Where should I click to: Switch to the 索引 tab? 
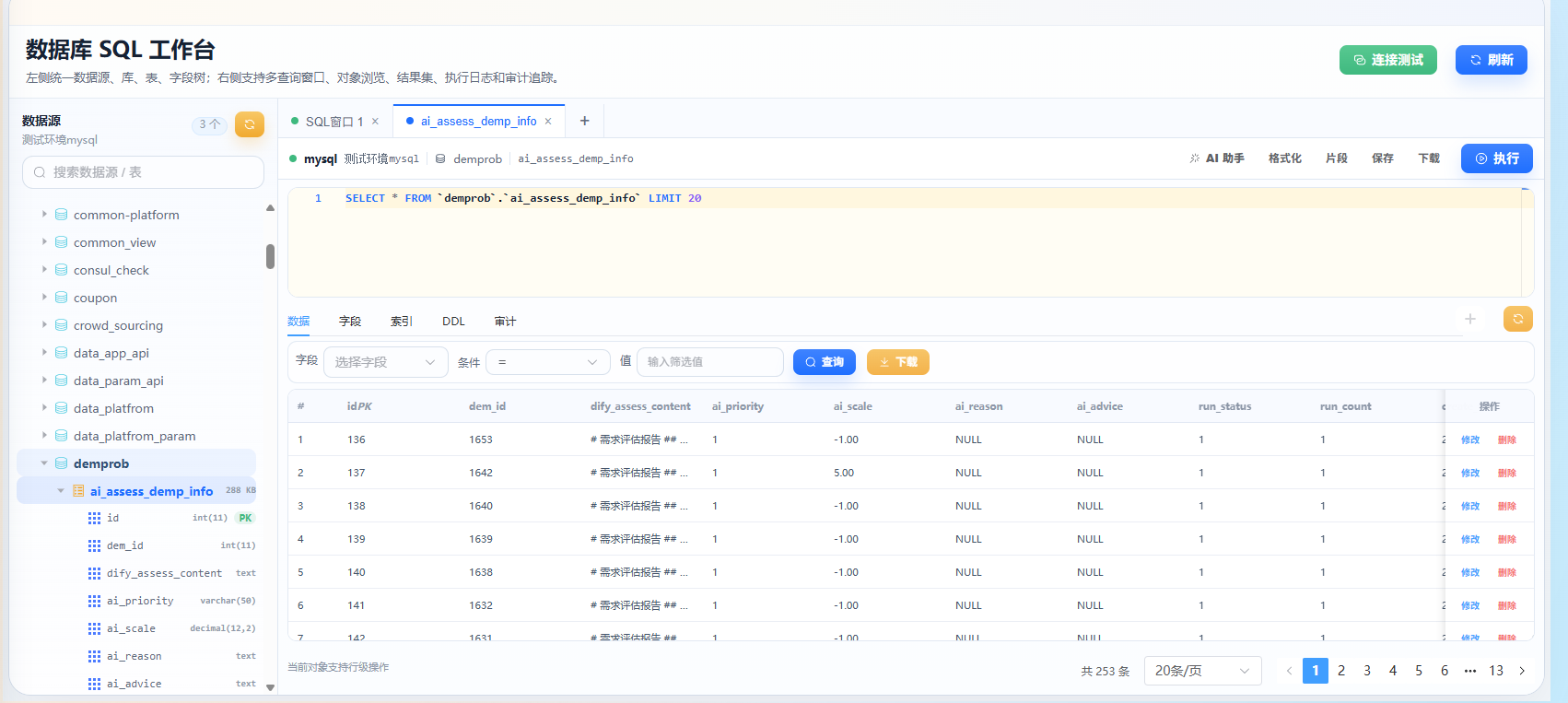[402, 322]
